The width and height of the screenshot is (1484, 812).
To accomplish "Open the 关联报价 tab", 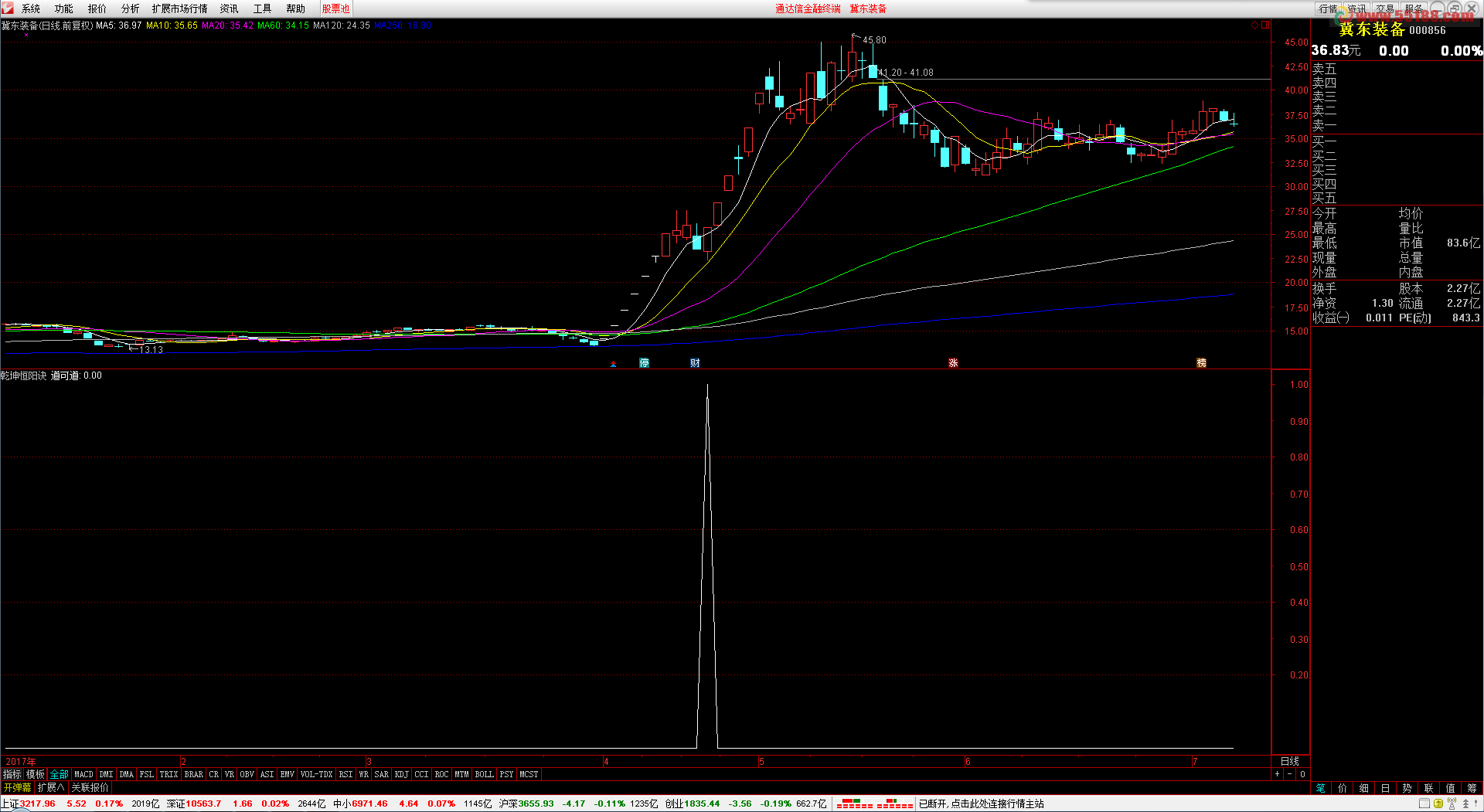I will pyautogui.click(x=90, y=787).
